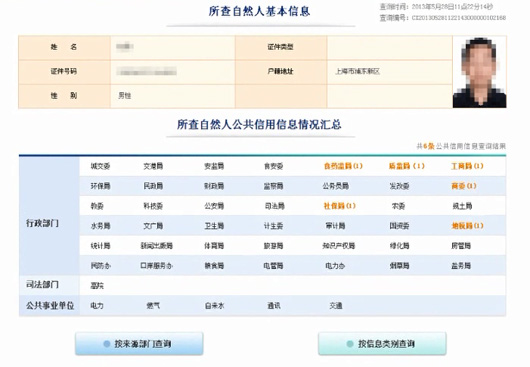Select the 知识产权局 department entry
530x367 pixels.
(x=338, y=246)
